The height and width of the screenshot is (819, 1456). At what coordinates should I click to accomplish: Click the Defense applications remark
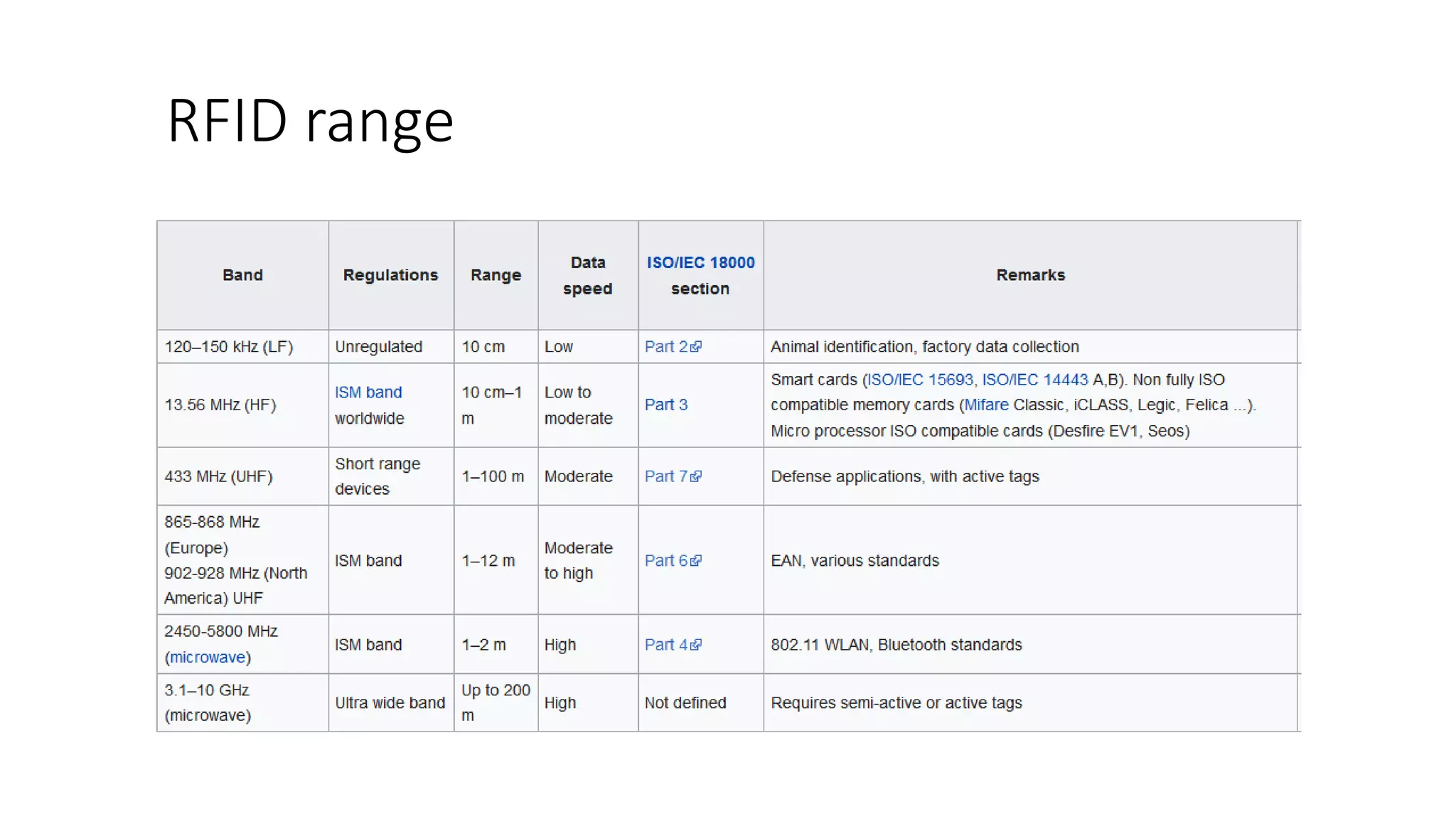pyautogui.click(x=905, y=476)
